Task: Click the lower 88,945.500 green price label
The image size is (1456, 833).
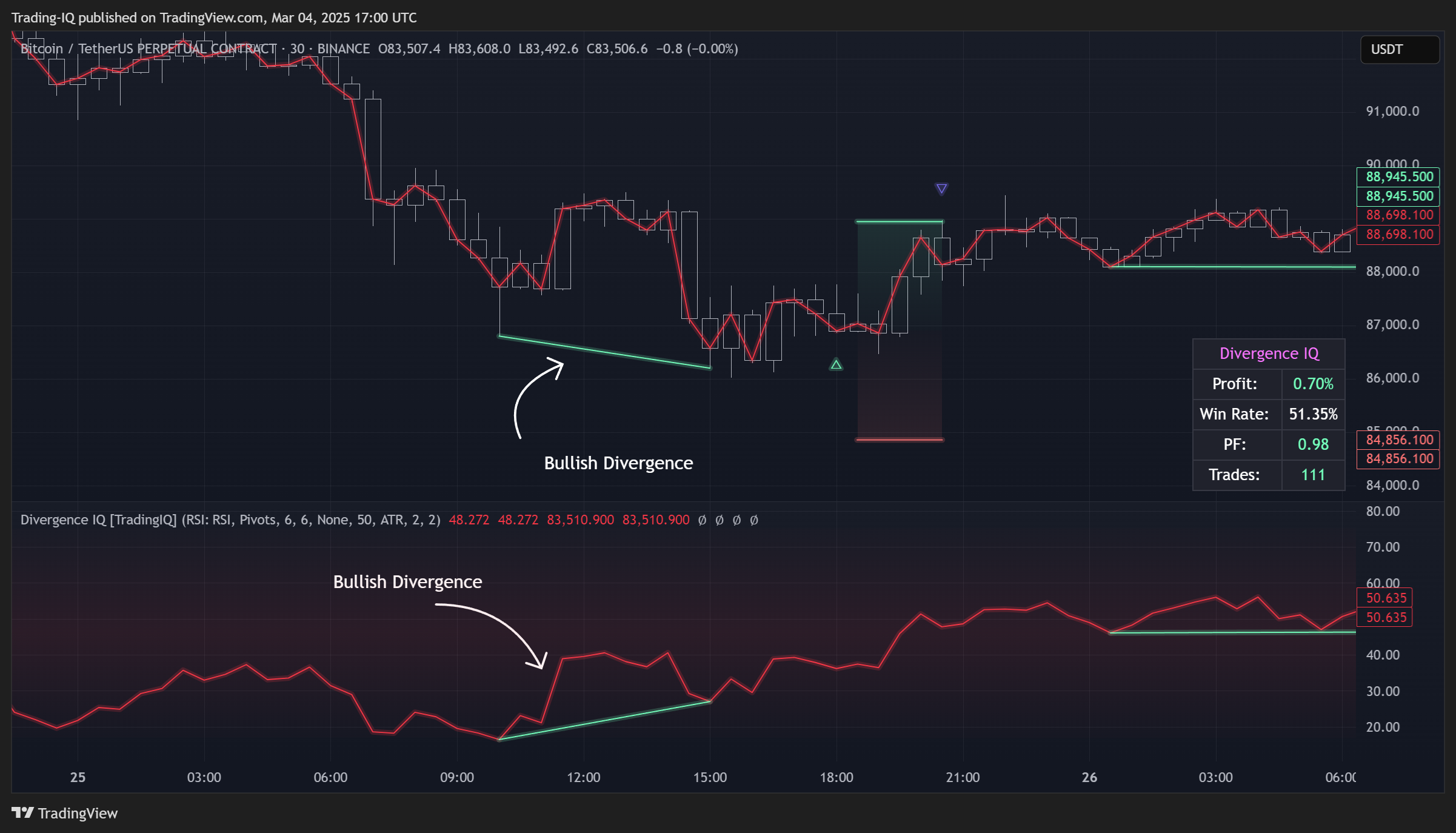Action: click(1399, 196)
